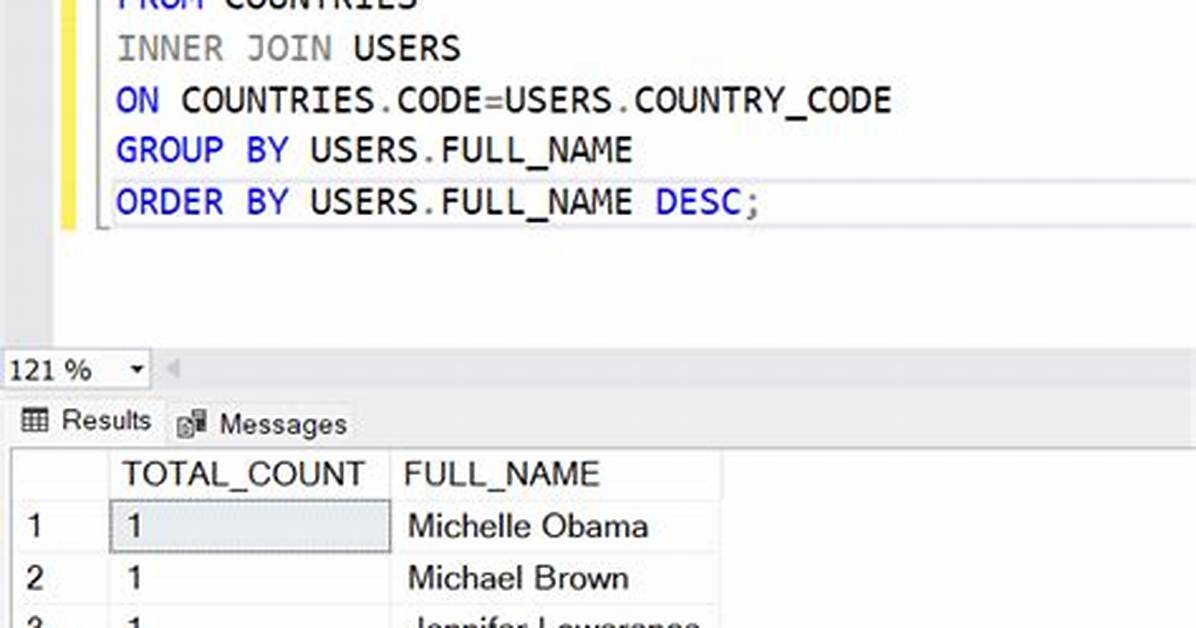Select row header number 1
Image resolution: width=1196 pixels, height=628 pixels.
[59, 526]
